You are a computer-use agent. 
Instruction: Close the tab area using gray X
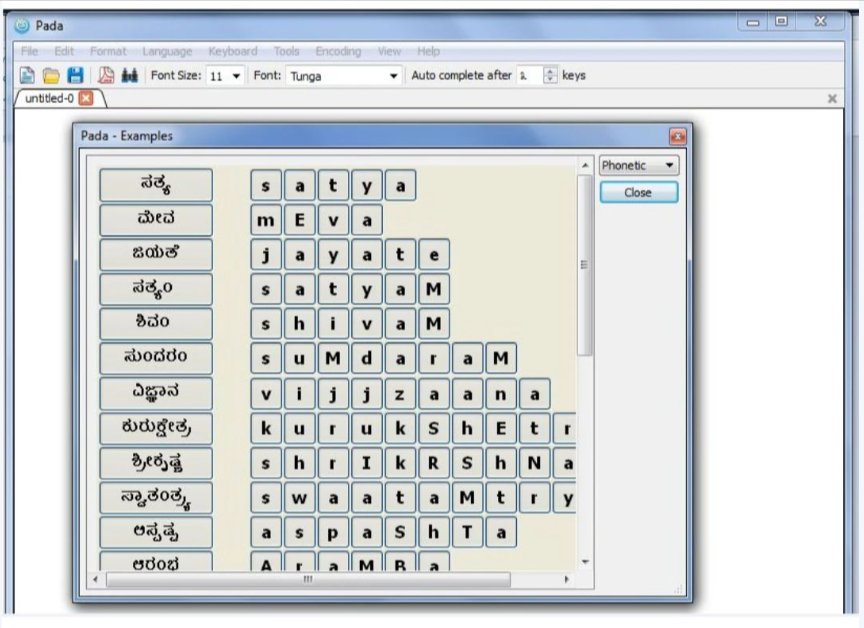point(832,99)
